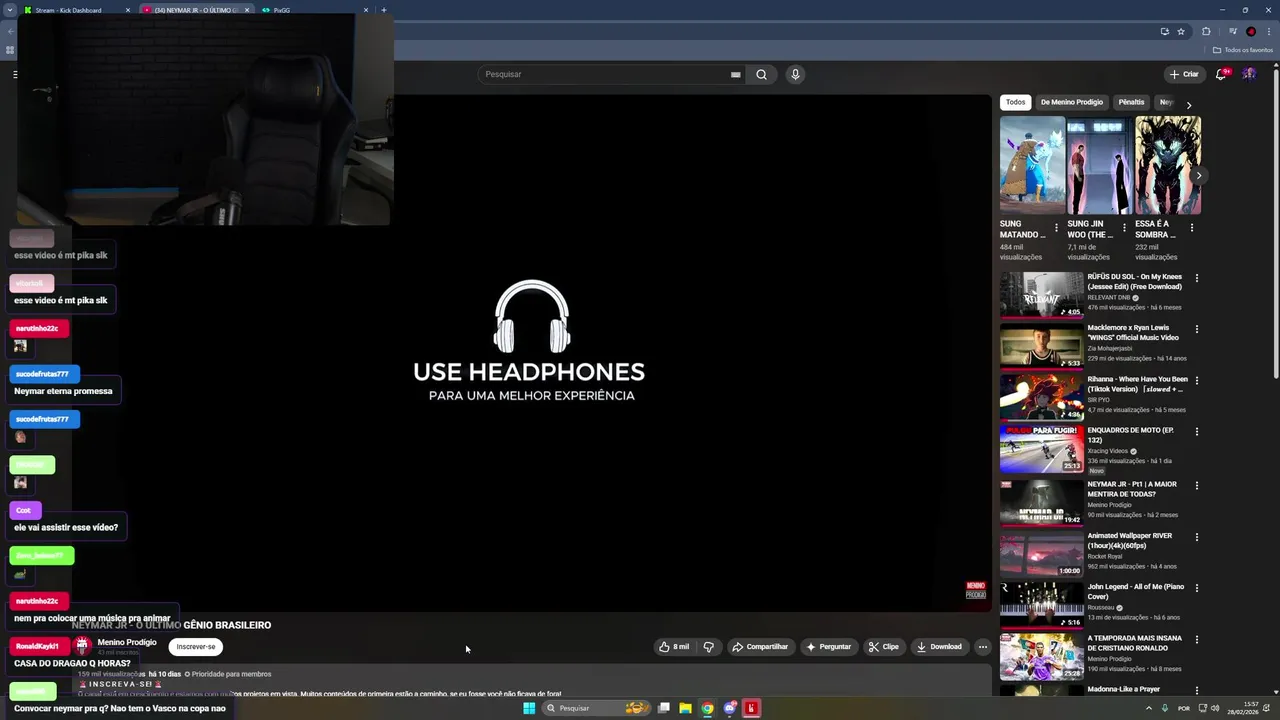The image size is (1280, 720).
Task: Open the Todos os favoritos bookmarks folder
Action: 1242,50
